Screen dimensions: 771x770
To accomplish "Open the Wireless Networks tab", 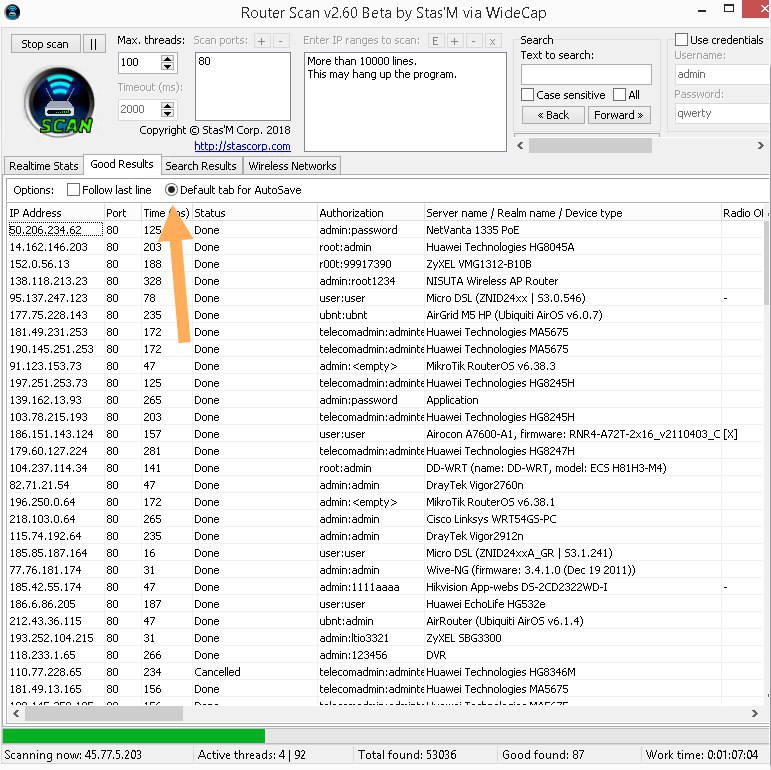I will point(292,166).
